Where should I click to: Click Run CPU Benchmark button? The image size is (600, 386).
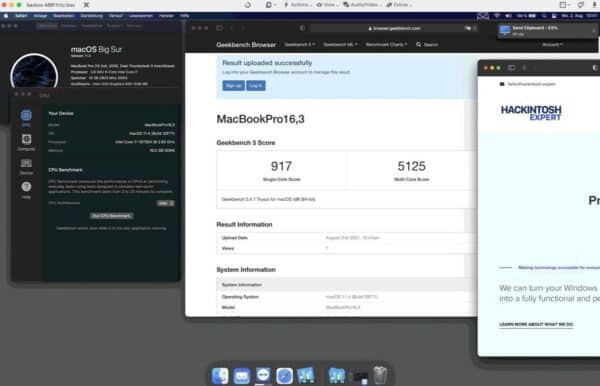click(x=111, y=216)
